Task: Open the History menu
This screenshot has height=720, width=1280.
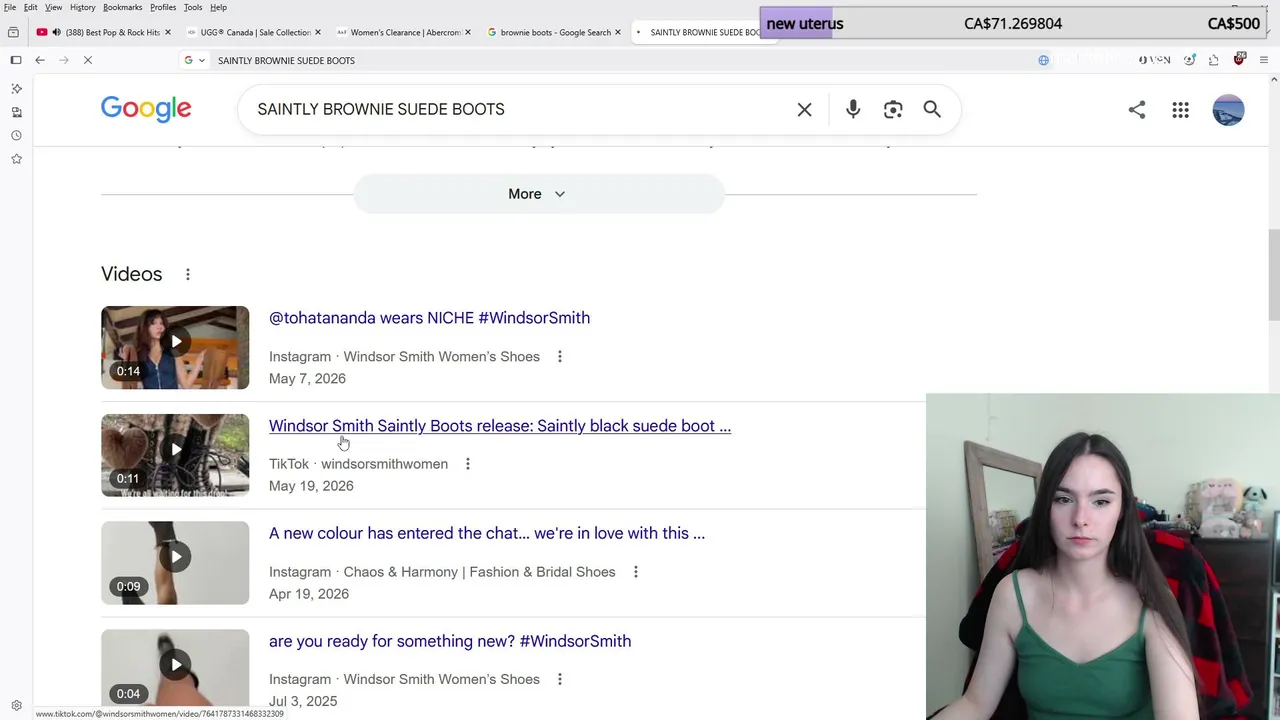Action: (83, 7)
